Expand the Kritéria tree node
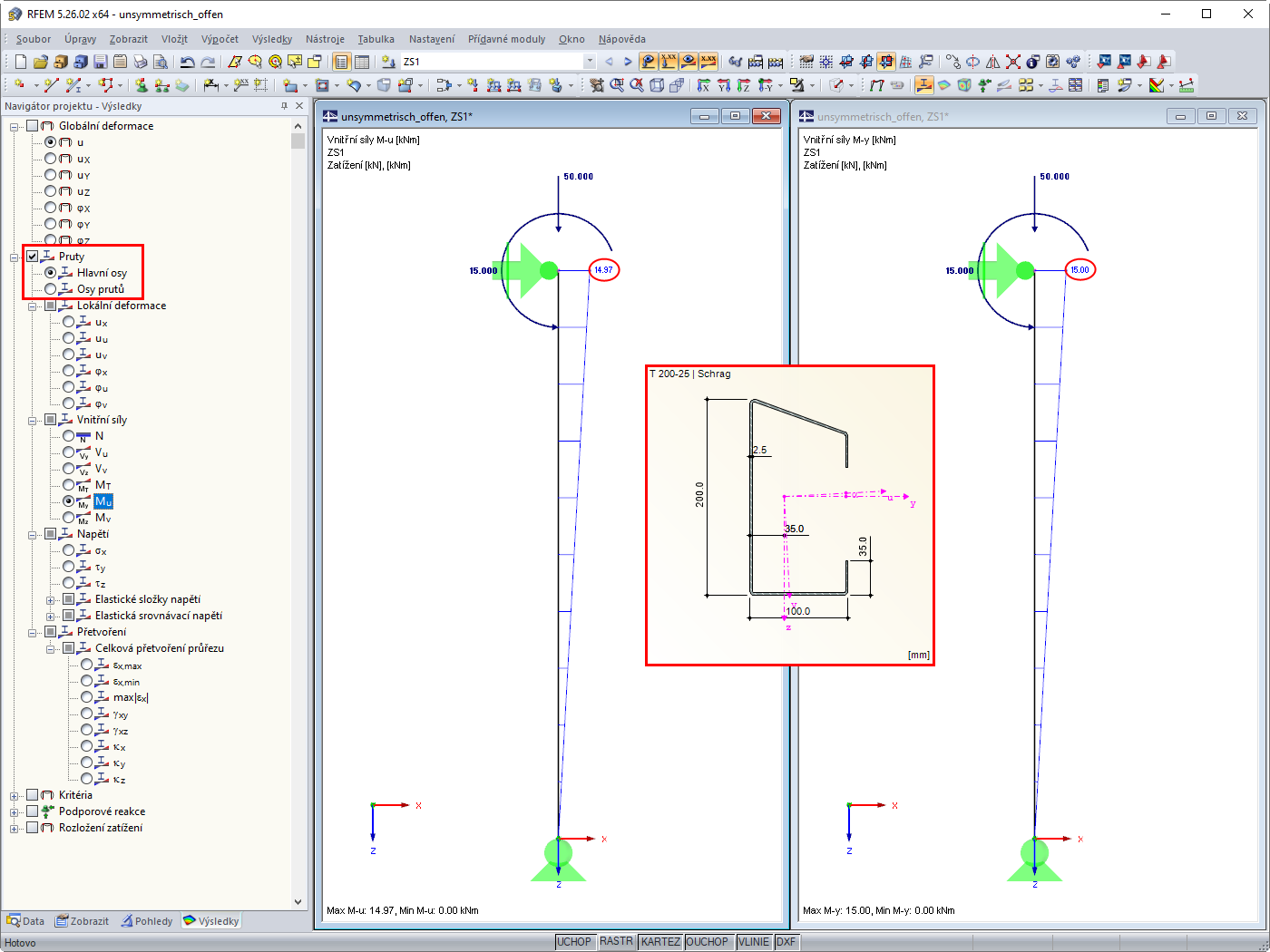Image resolution: width=1270 pixels, height=952 pixels. (15, 795)
